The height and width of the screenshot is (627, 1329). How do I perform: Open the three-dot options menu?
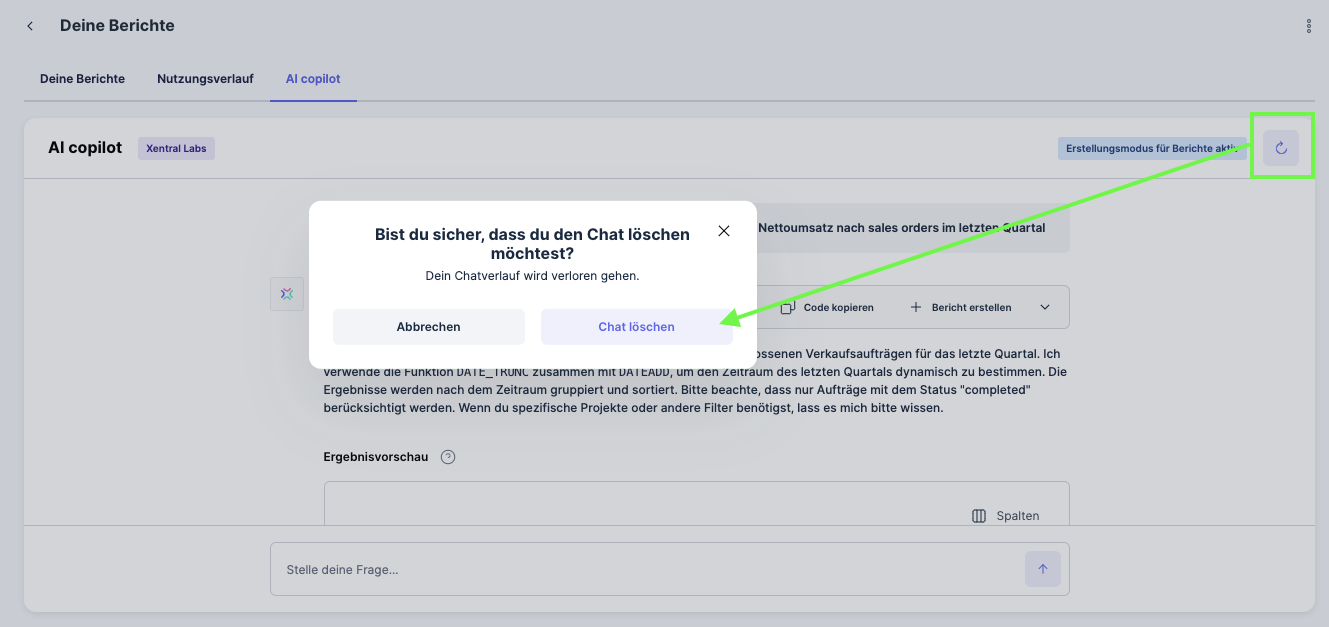(1309, 26)
